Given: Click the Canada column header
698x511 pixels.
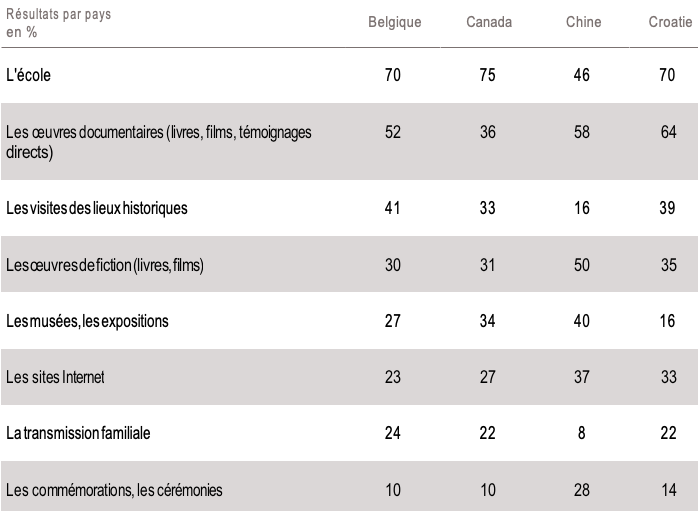Looking at the screenshot, I should (489, 22).
